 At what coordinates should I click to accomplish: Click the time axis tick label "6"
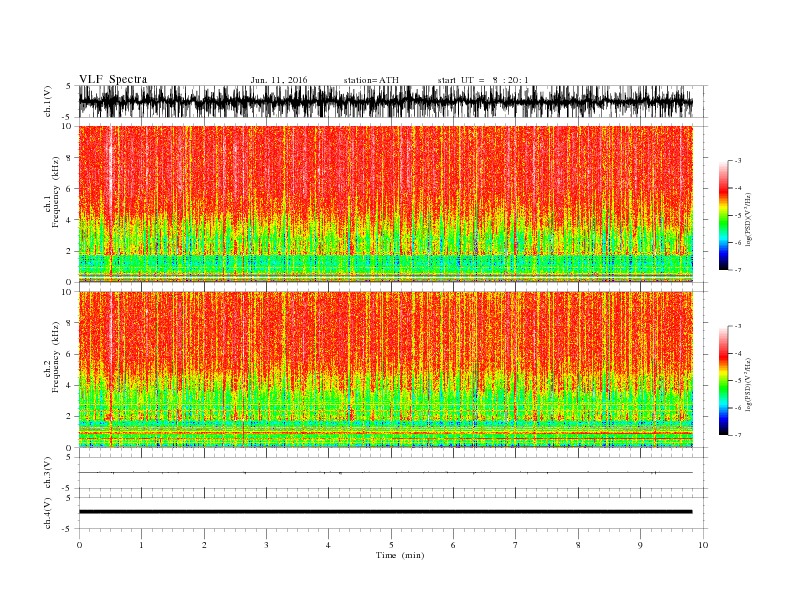(453, 545)
